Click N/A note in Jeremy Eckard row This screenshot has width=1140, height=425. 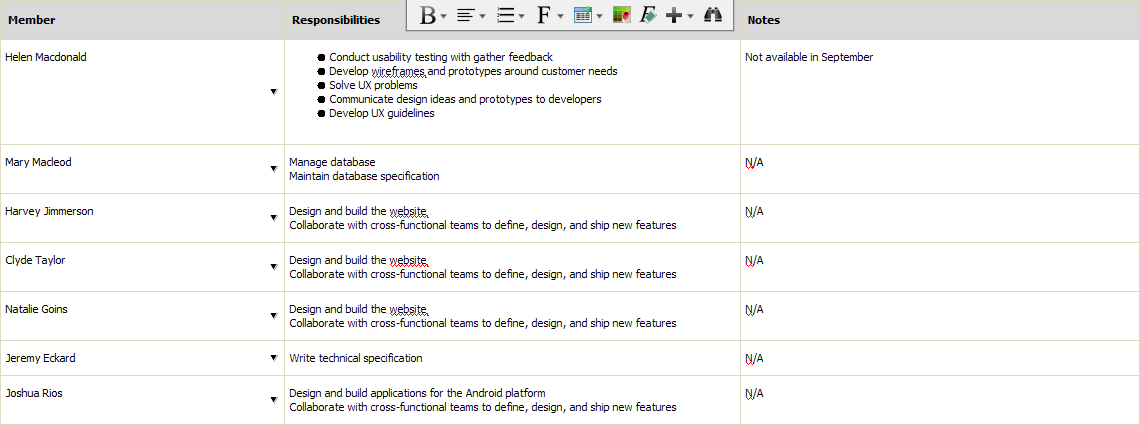point(754,358)
